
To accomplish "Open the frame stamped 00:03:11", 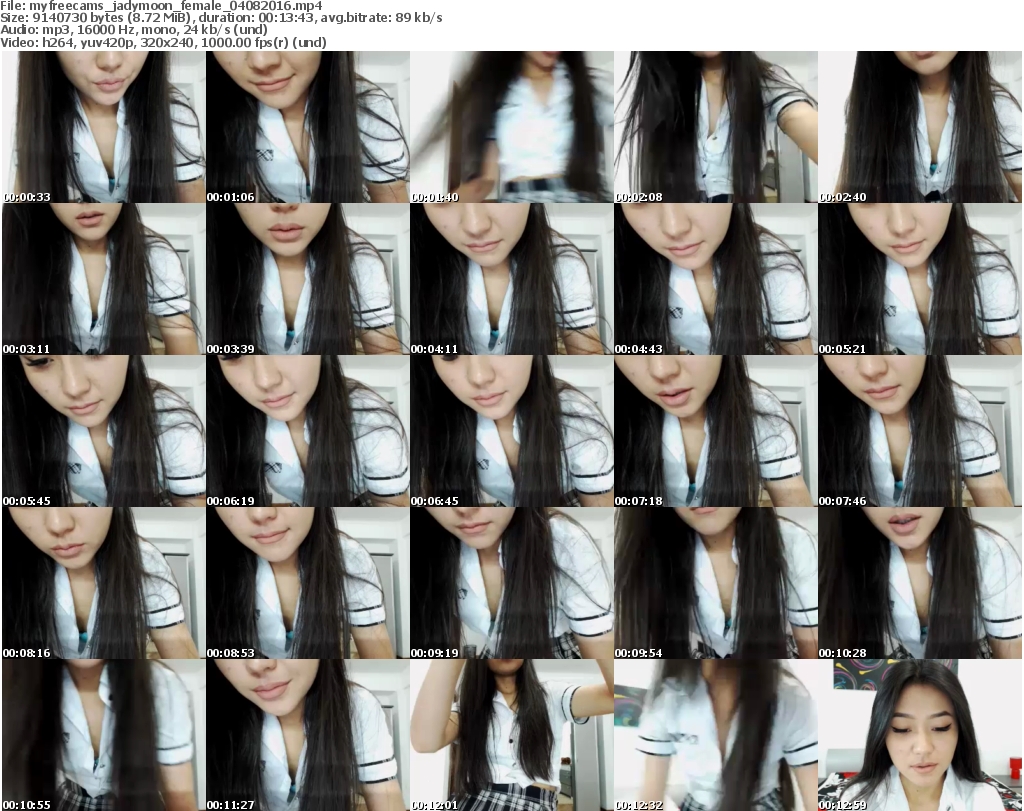I will coord(103,279).
